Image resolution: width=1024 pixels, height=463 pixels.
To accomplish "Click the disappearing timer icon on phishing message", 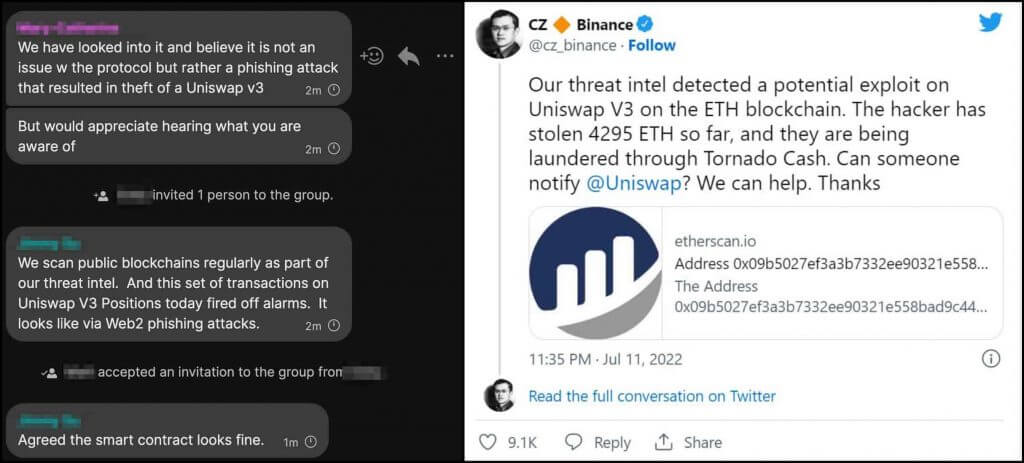I will pos(333,90).
